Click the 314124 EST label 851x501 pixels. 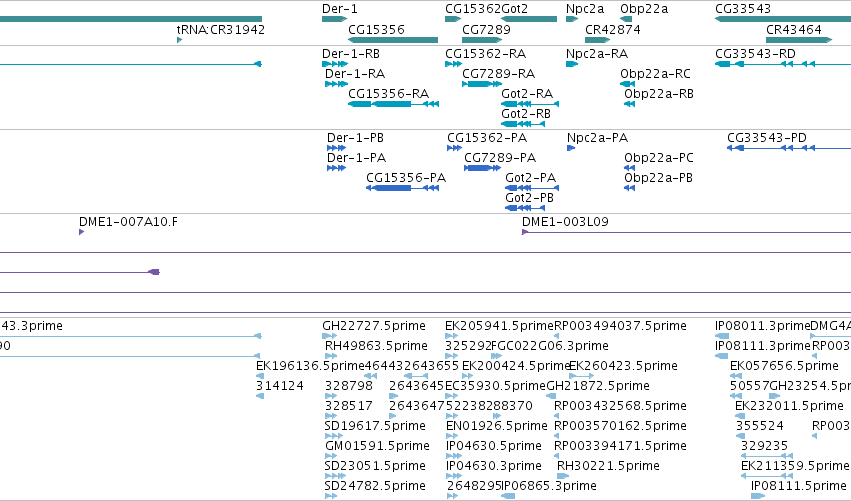pyautogui.click(x=280, y=386)
